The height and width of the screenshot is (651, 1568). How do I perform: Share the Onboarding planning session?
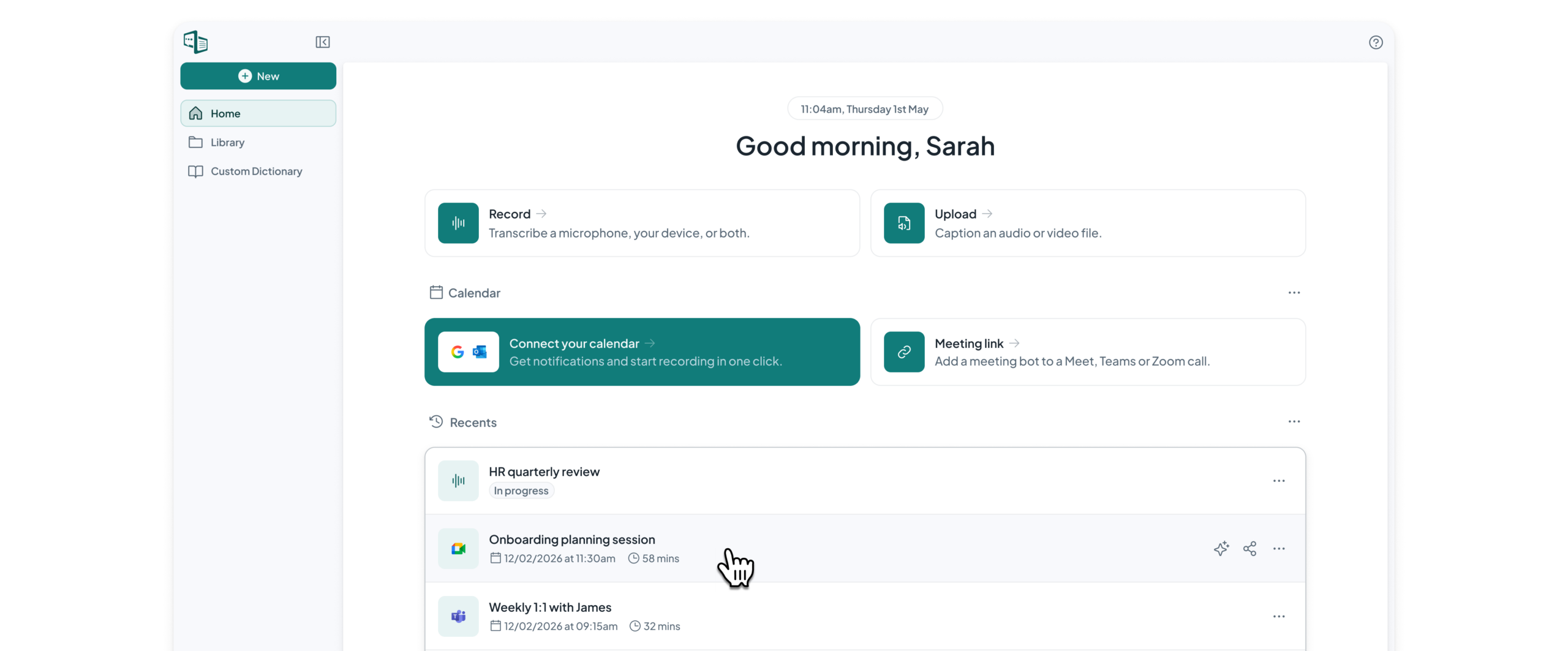[x=1249, y=548]
